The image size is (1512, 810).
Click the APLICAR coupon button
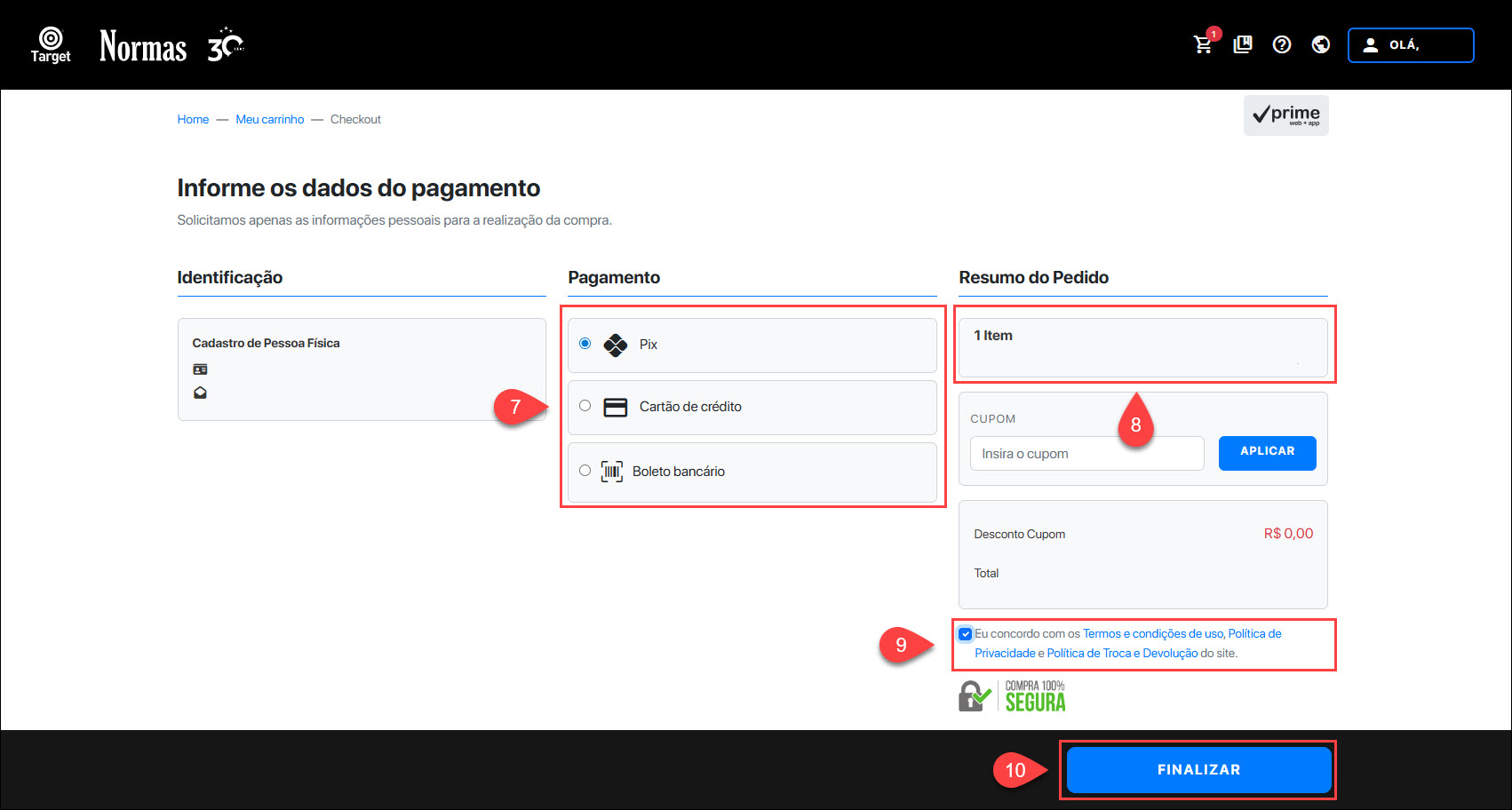(x=1267, y=452)
